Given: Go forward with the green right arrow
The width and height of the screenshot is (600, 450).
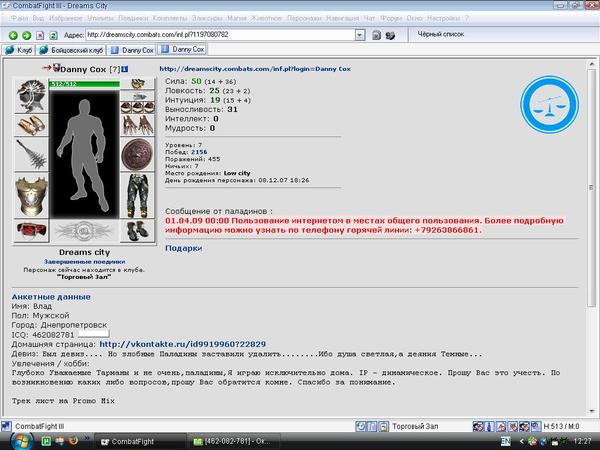Looking at the screenshot, I should pyautogui.click(x=26, y=36).
